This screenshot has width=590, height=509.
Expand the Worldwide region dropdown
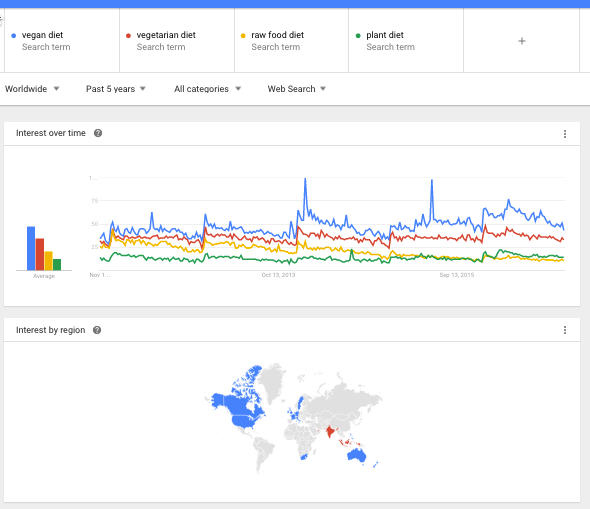pyautogui.click(x=32, y=89)
